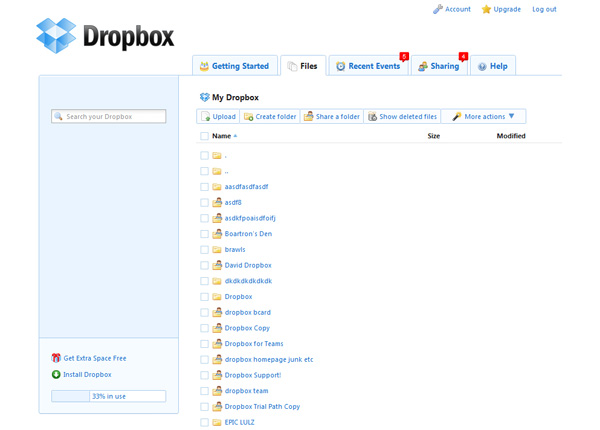Image resolution: width=600 pixels, height=430 pixels.
Task: Click shared folder icon of asdf8
Action: 217,202
